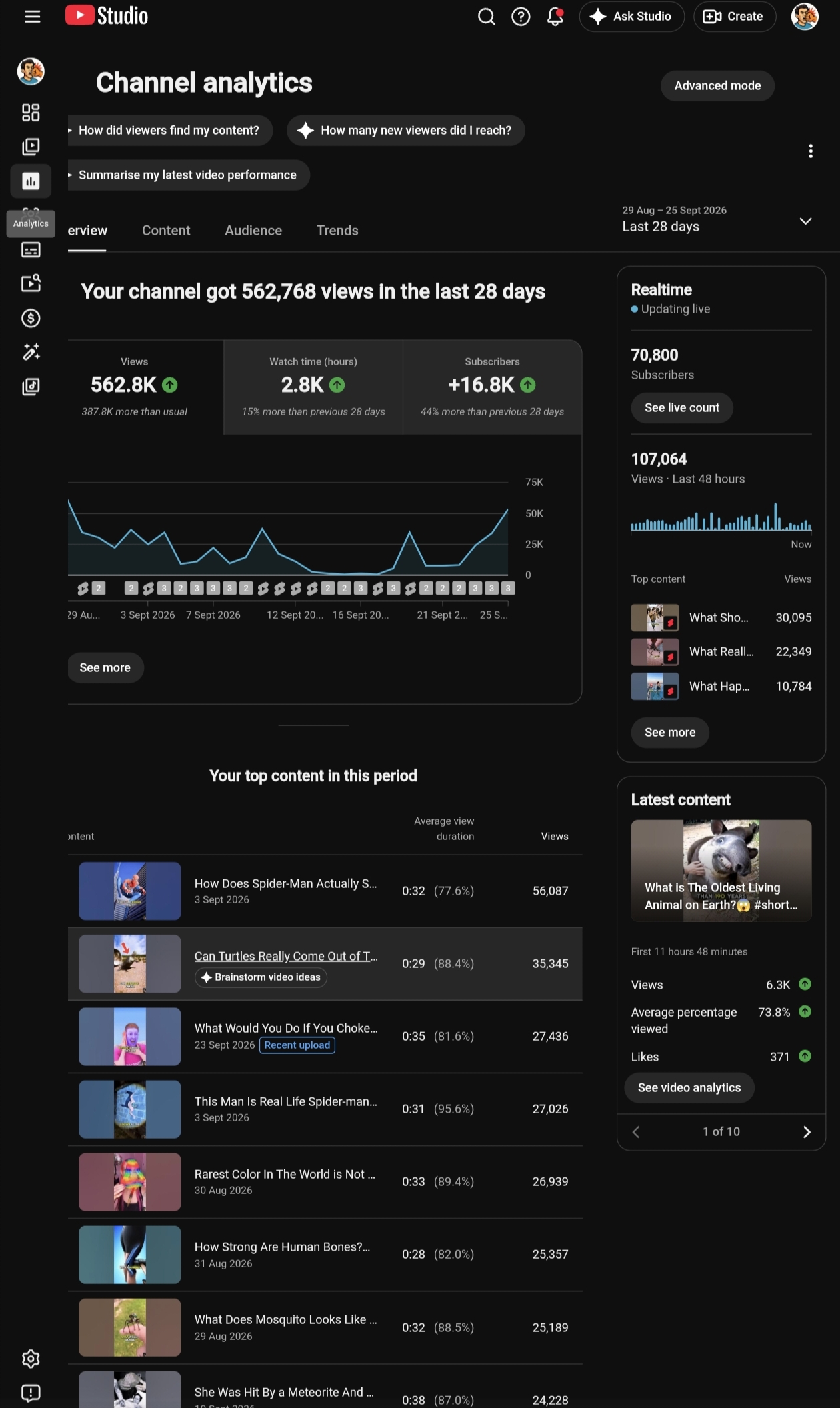Open the Content icon in sidebar
The width and height of the screenshot is (840, 1408).
(x=31, y=147)
